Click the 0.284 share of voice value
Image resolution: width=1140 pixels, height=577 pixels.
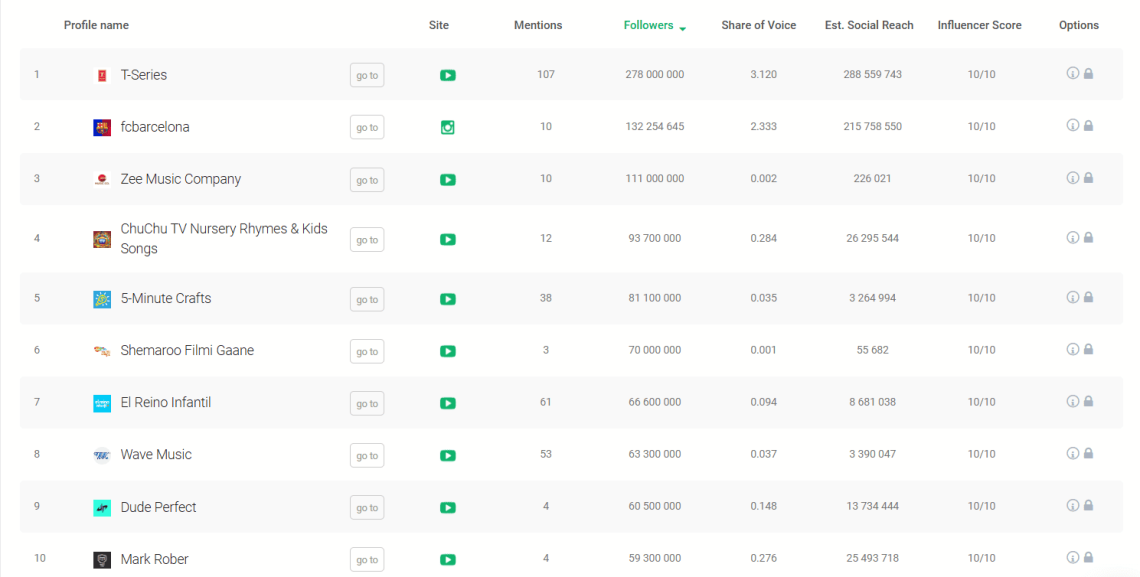[763, 238]
